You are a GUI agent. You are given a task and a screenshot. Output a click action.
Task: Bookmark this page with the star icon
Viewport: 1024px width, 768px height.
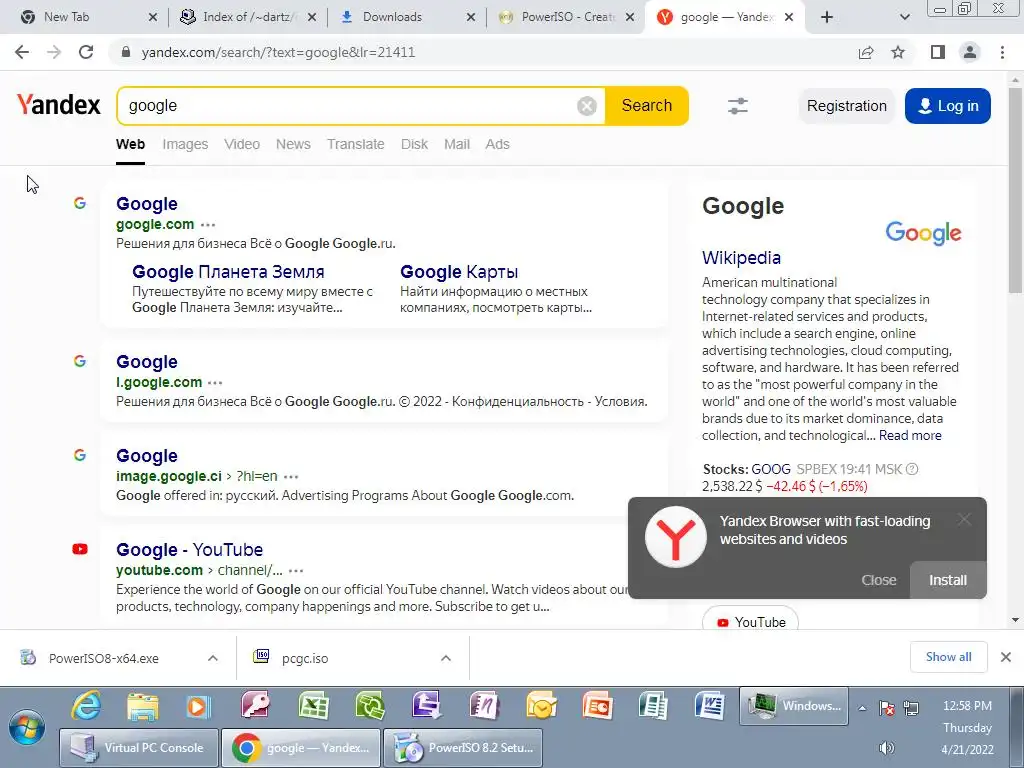(x=898, y=52)
